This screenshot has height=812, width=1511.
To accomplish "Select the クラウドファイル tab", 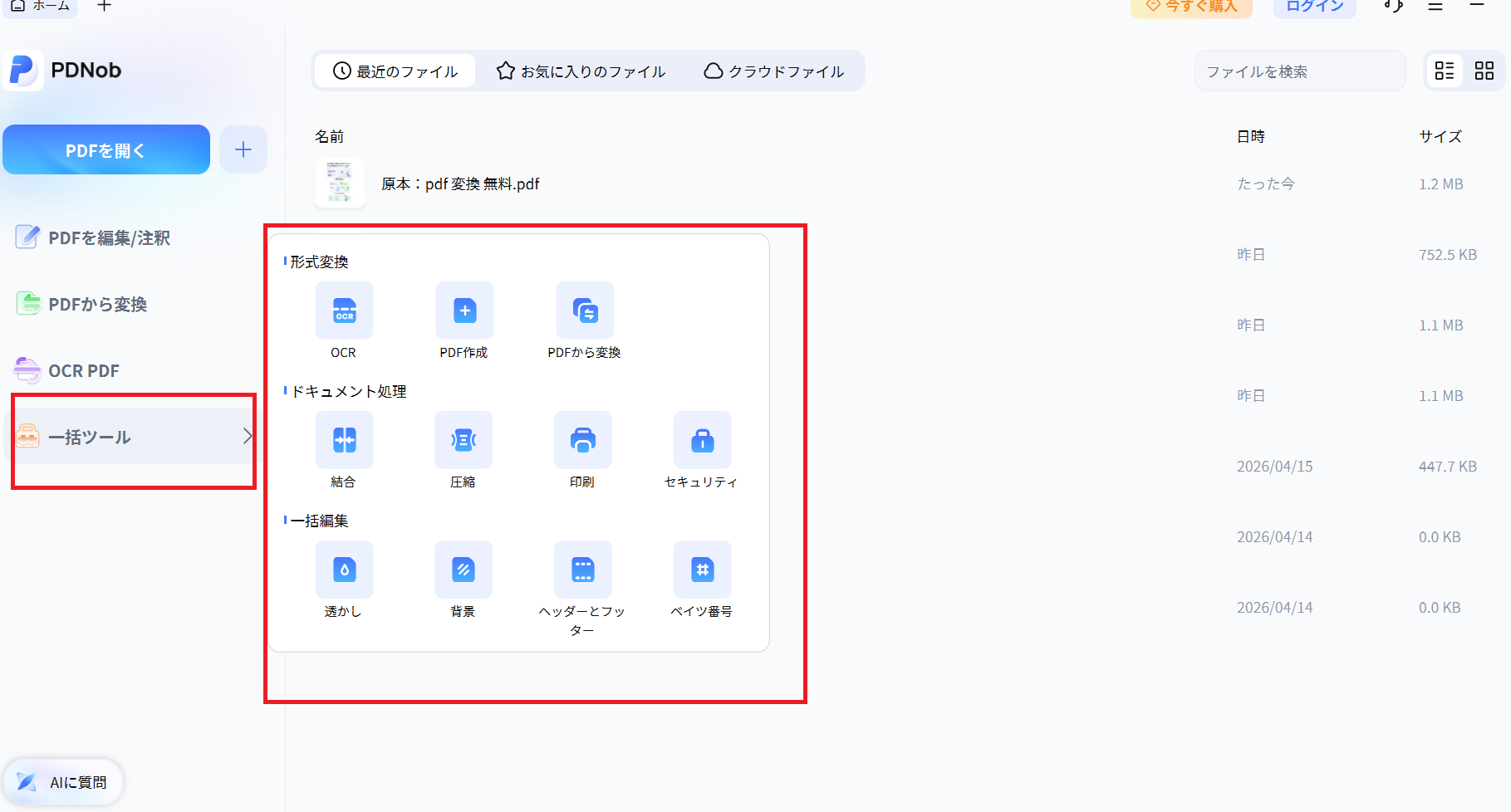I will (x=774, y=71).
